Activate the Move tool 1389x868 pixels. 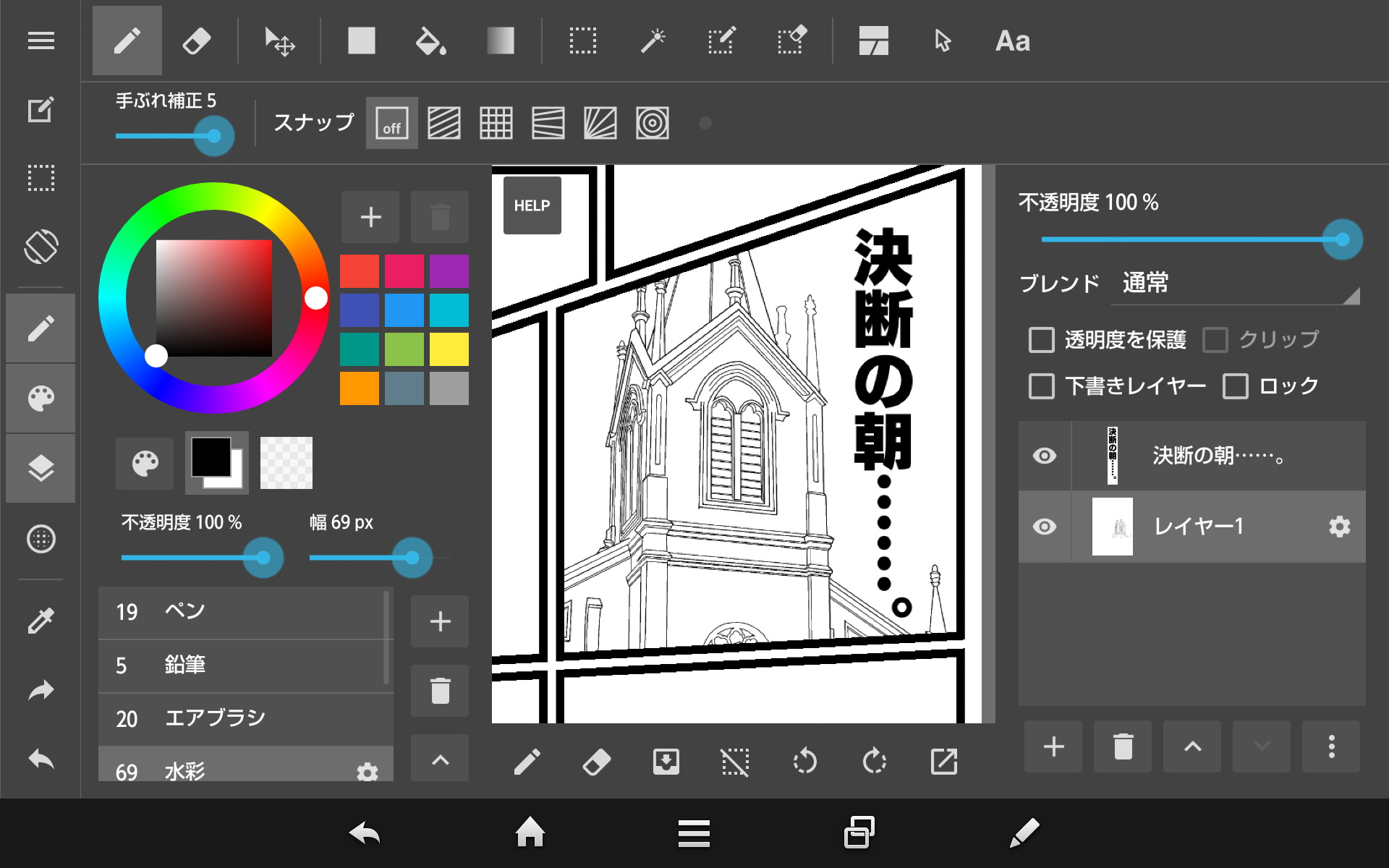tap(279, 41)
